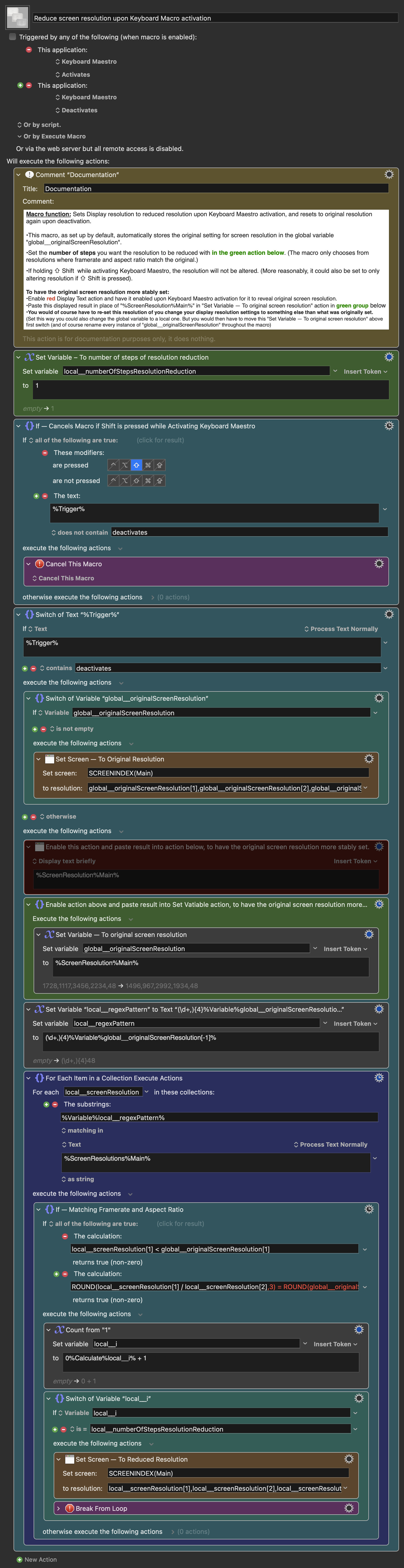Toggle Command modifier in "are pressed" row
The width and height of the screenshot is (404, 1568).
point(148,465)
